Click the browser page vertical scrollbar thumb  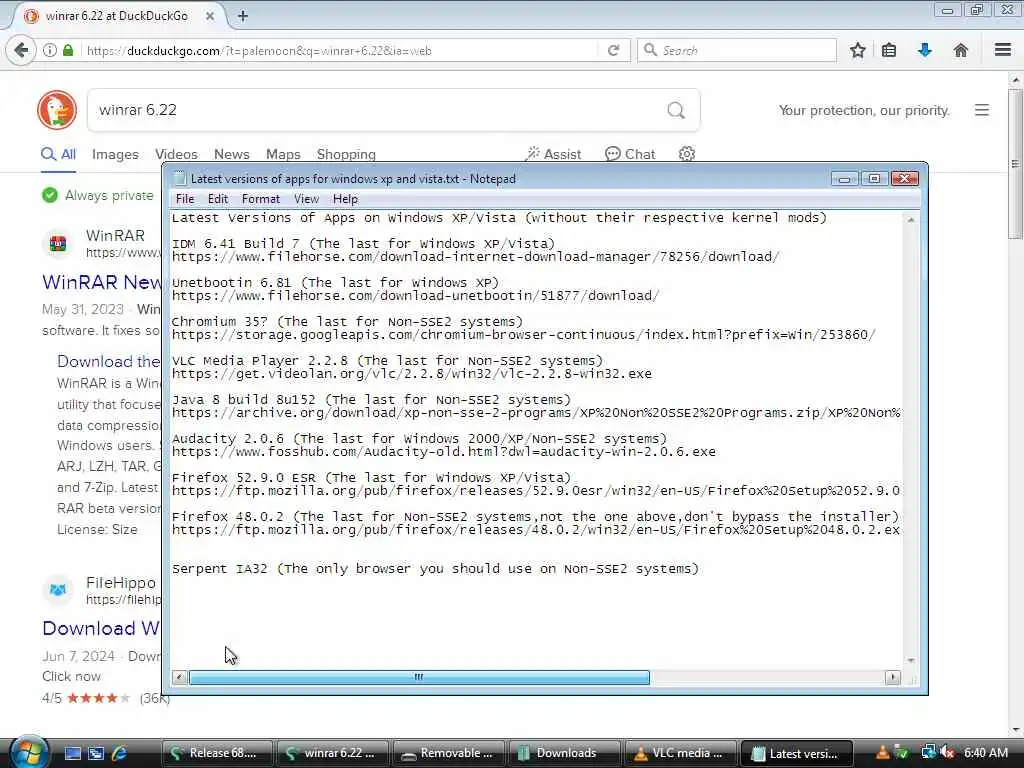pos(1016,163)
